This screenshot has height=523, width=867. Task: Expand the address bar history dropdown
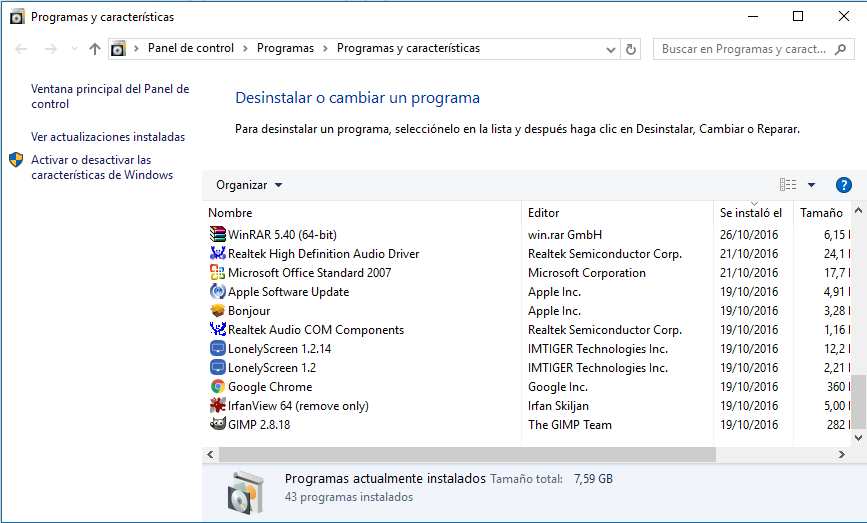(x=610, y=50)
